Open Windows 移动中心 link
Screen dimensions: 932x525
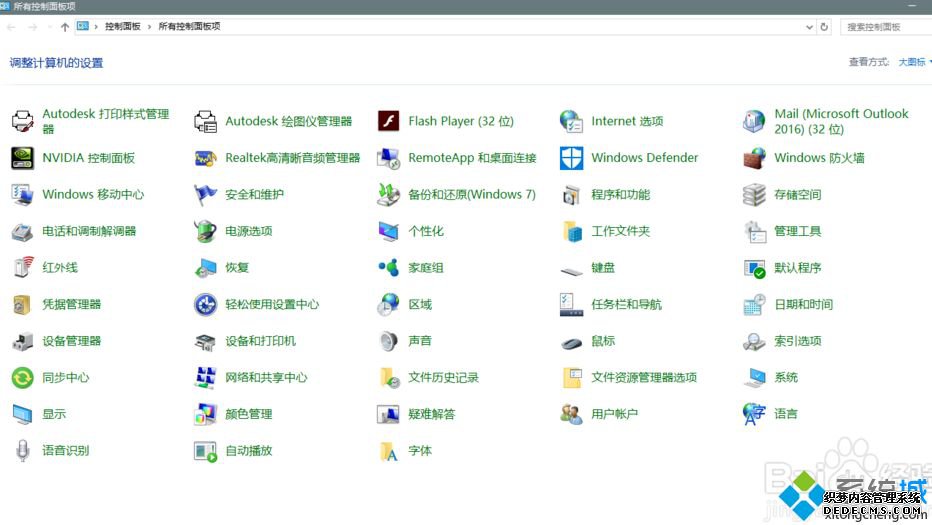coord(93,194)
